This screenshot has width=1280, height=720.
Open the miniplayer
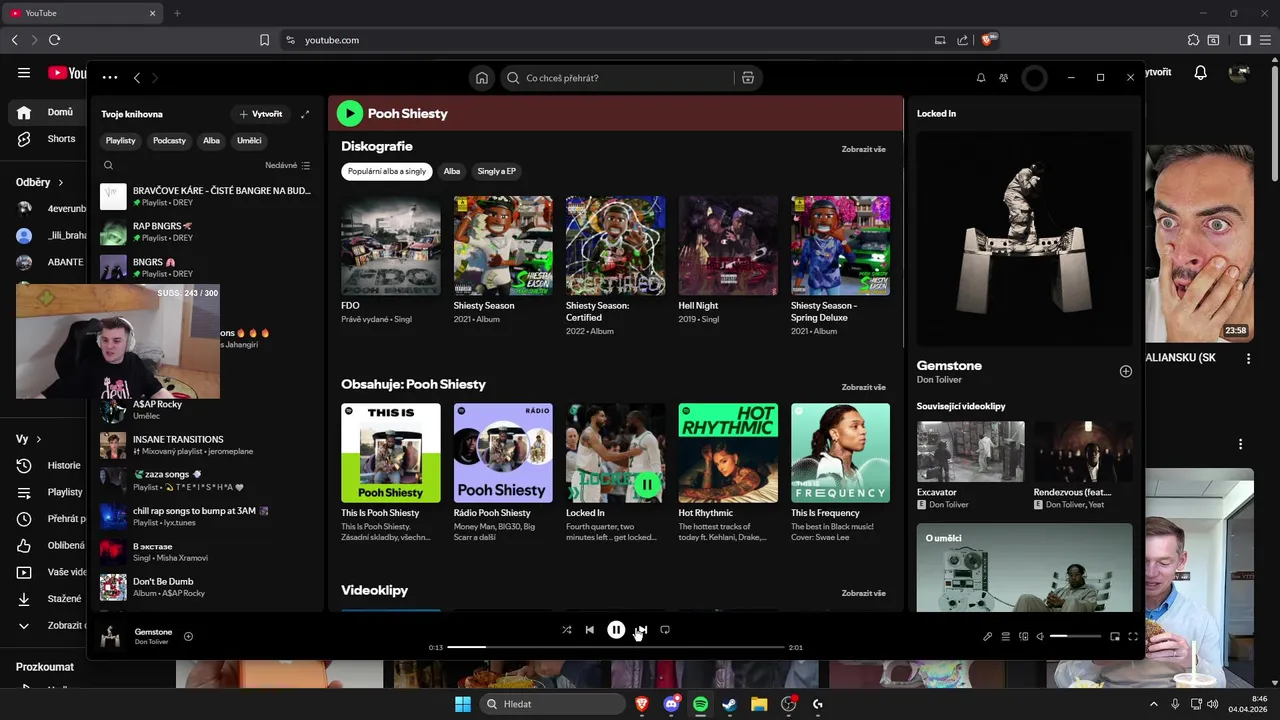click(1115, 636)
